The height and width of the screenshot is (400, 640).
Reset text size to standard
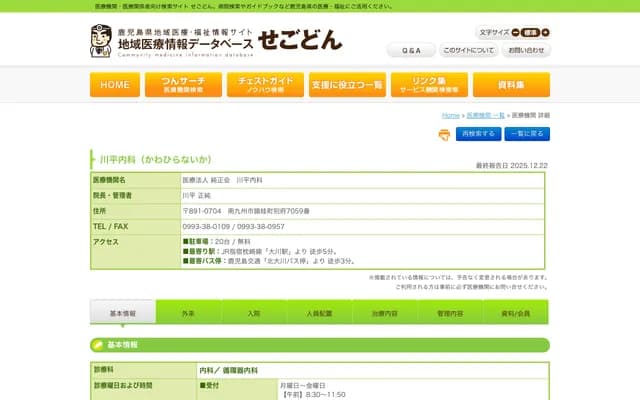[529, 32]
